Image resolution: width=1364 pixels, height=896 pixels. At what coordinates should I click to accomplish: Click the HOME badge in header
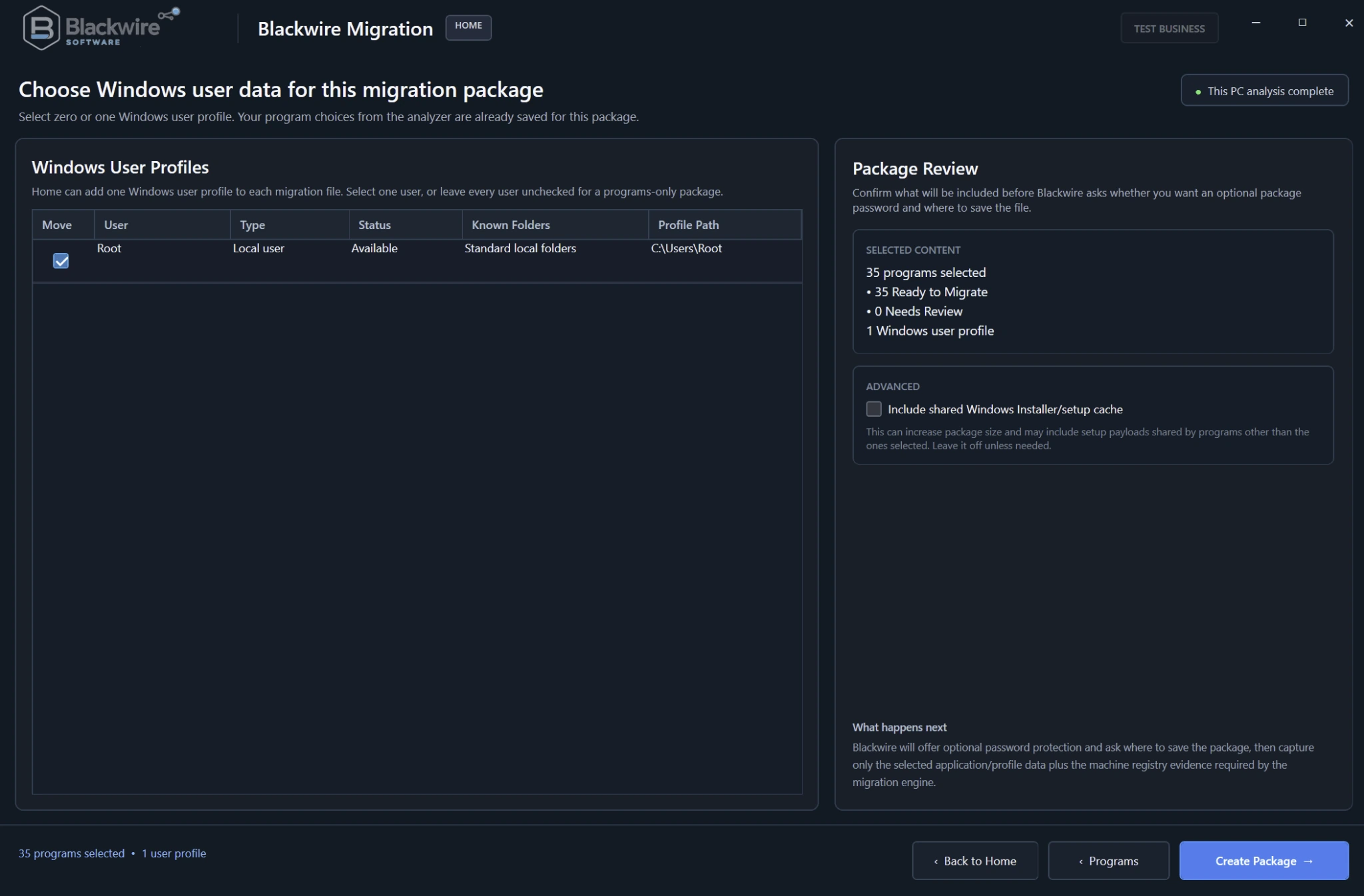(x=468, y=27)
